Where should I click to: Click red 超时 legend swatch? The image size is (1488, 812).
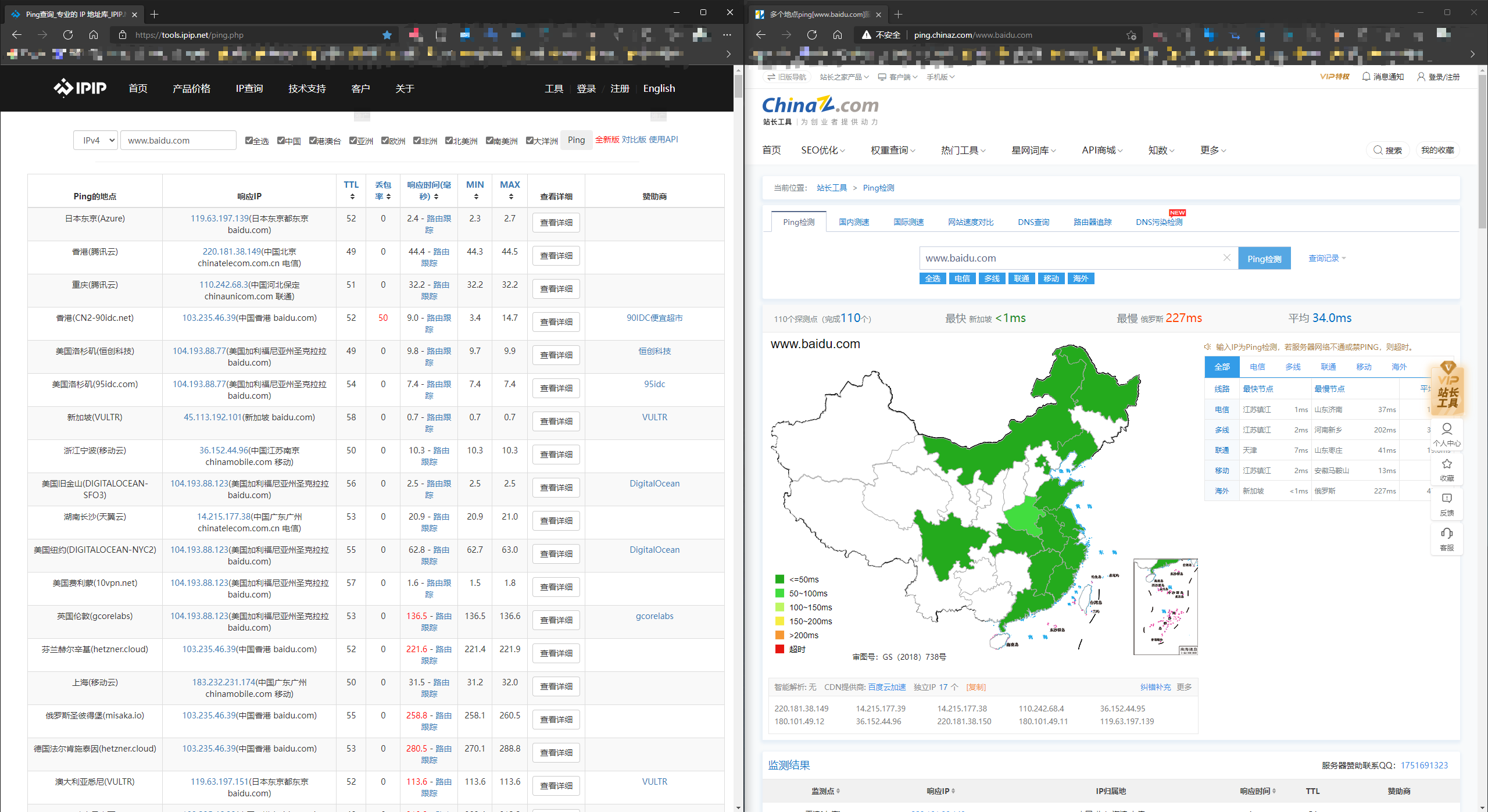tap(779, 649)
